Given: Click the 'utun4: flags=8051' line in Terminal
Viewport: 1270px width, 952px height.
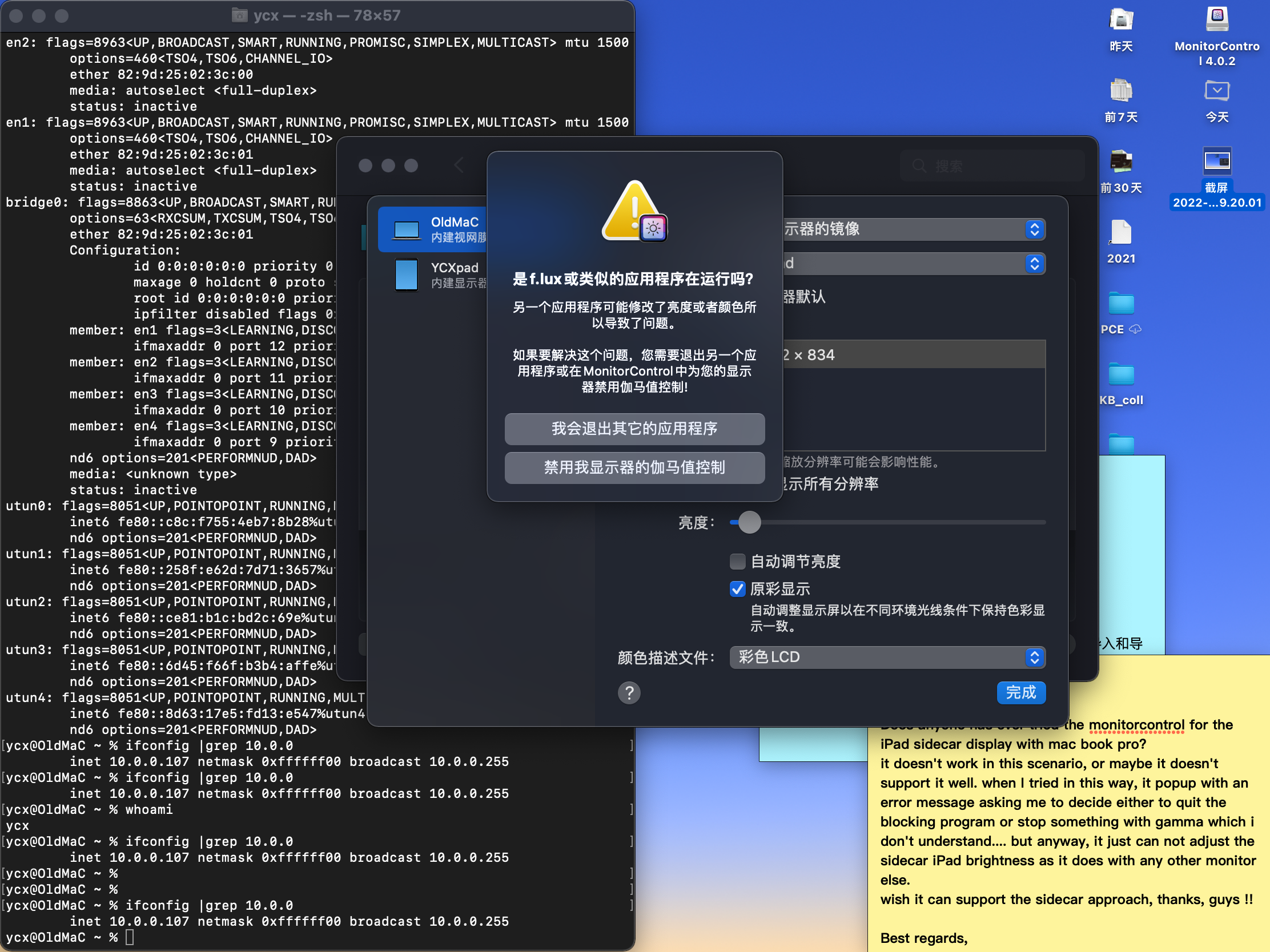Looking at the screenshot, I should point(185,698).
